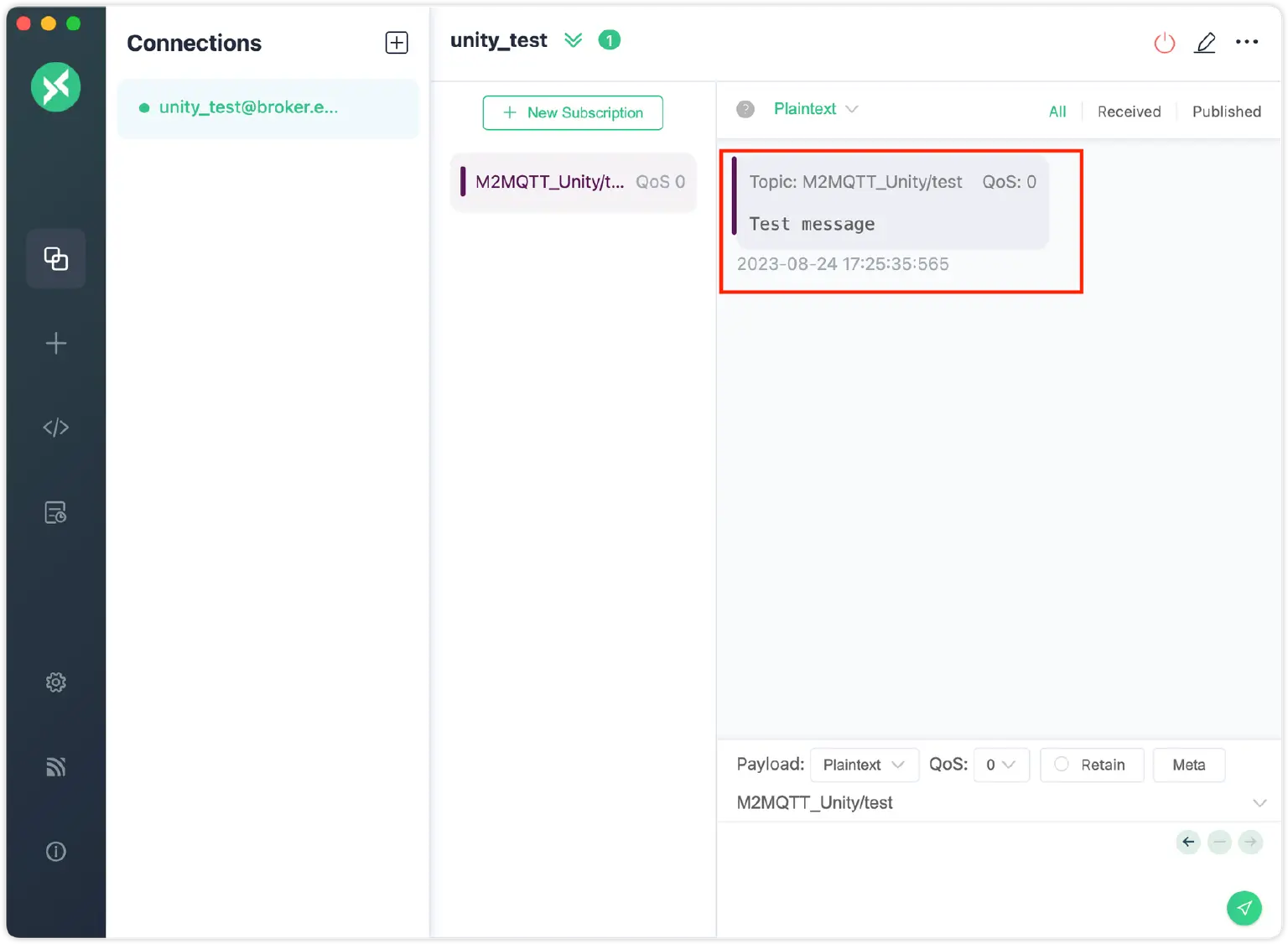The image size is (1288, 944).
Task: Open the Plaintext payload format dropdown
Action: (x=864, y=765)
